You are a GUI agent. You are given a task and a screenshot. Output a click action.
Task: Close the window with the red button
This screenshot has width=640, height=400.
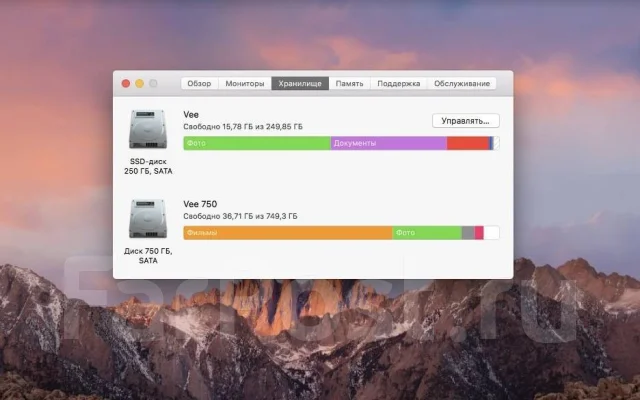click(126, 83)
